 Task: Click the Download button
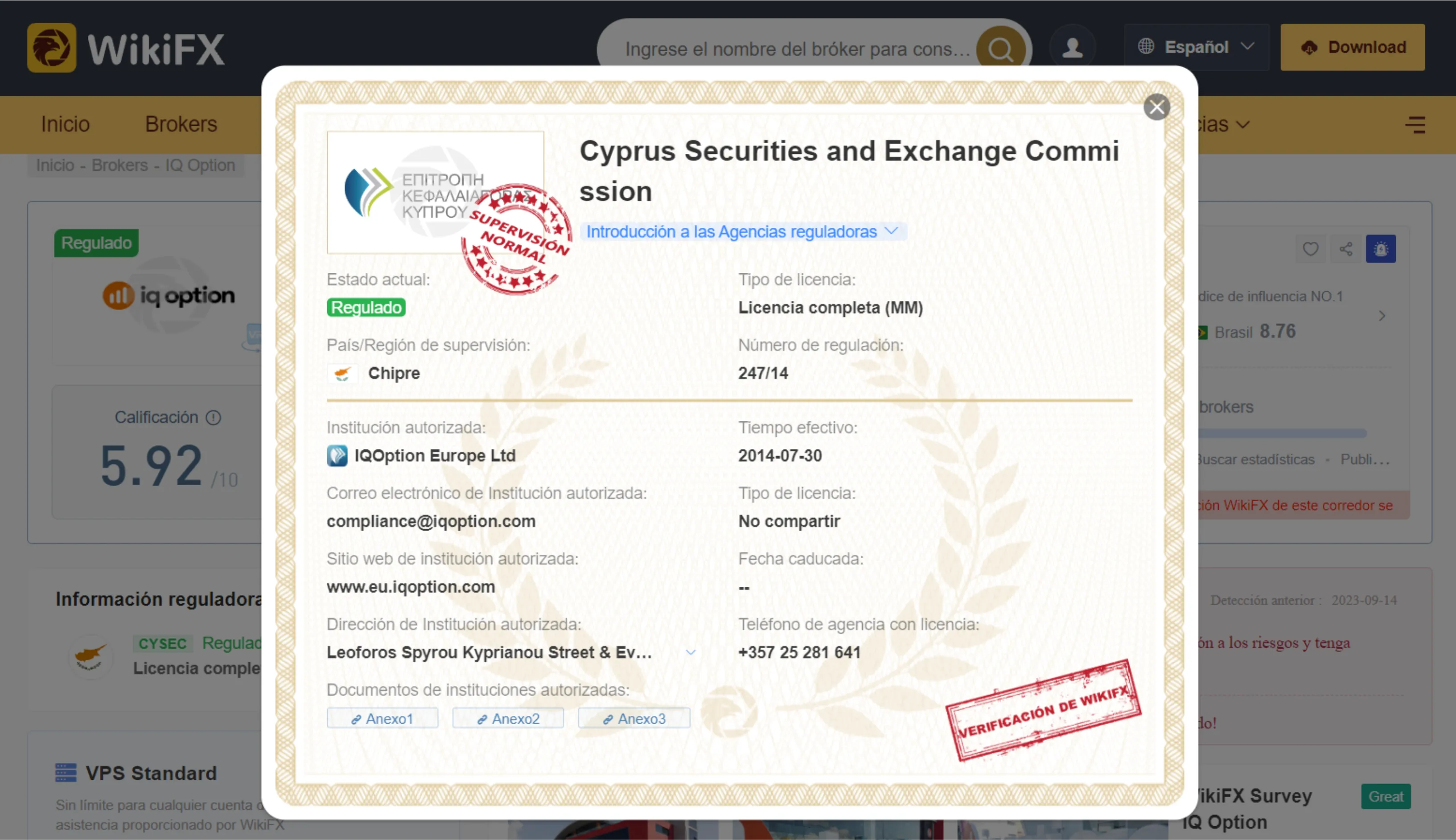tap(1353, 47)
